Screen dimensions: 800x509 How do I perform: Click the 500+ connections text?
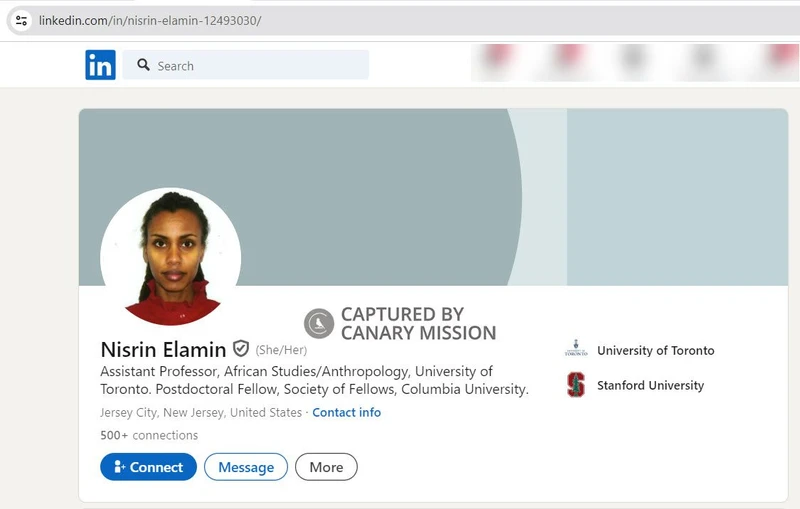point(149,435)
